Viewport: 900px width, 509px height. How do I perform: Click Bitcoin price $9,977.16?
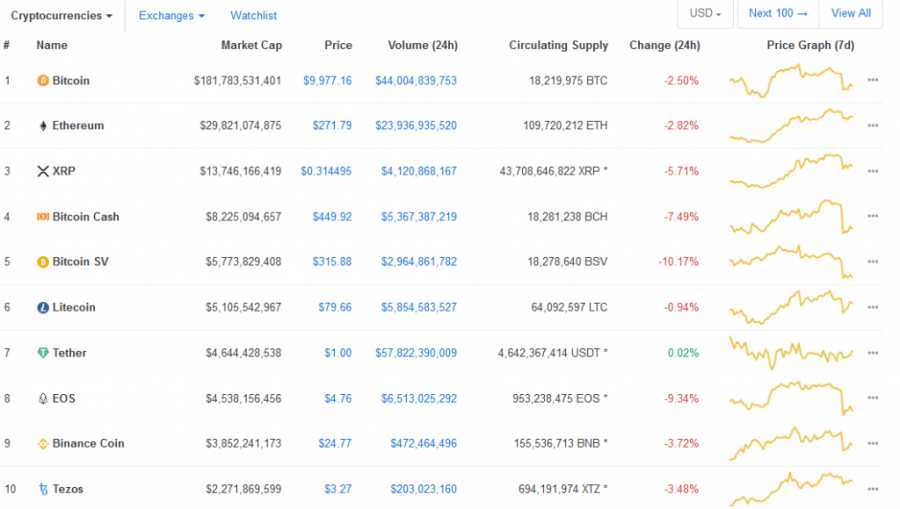pos(327,80)
